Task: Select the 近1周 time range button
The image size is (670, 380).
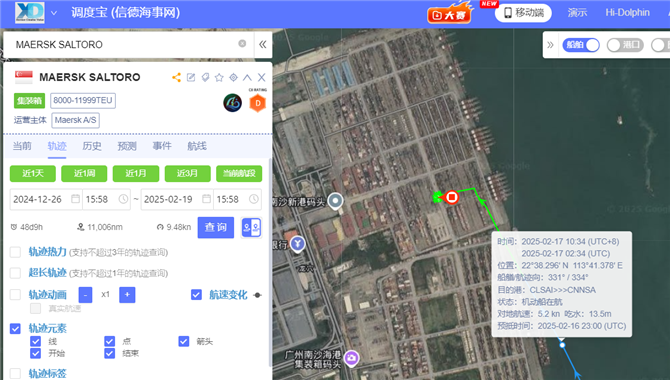Action: (84, 174)
